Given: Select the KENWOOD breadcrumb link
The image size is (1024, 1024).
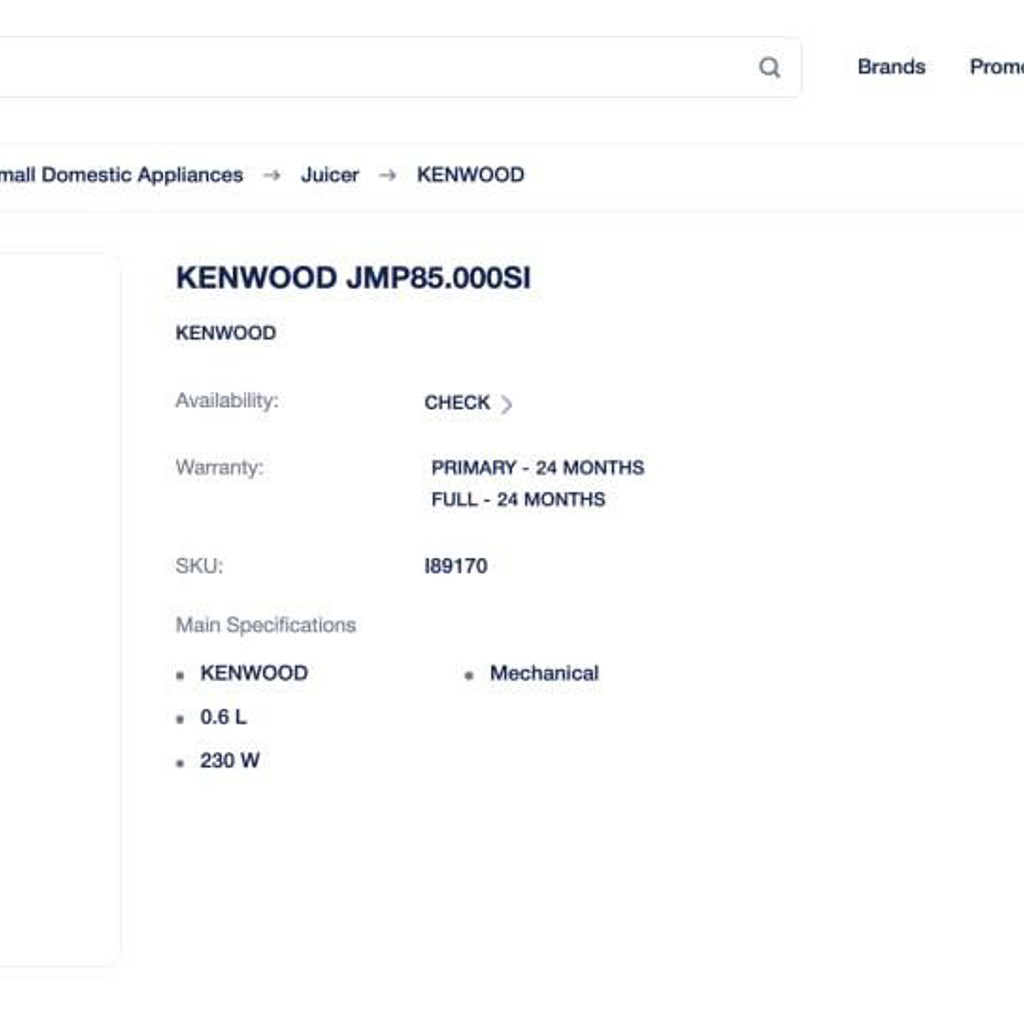Looking at the screenshot, I should (470, 174).
